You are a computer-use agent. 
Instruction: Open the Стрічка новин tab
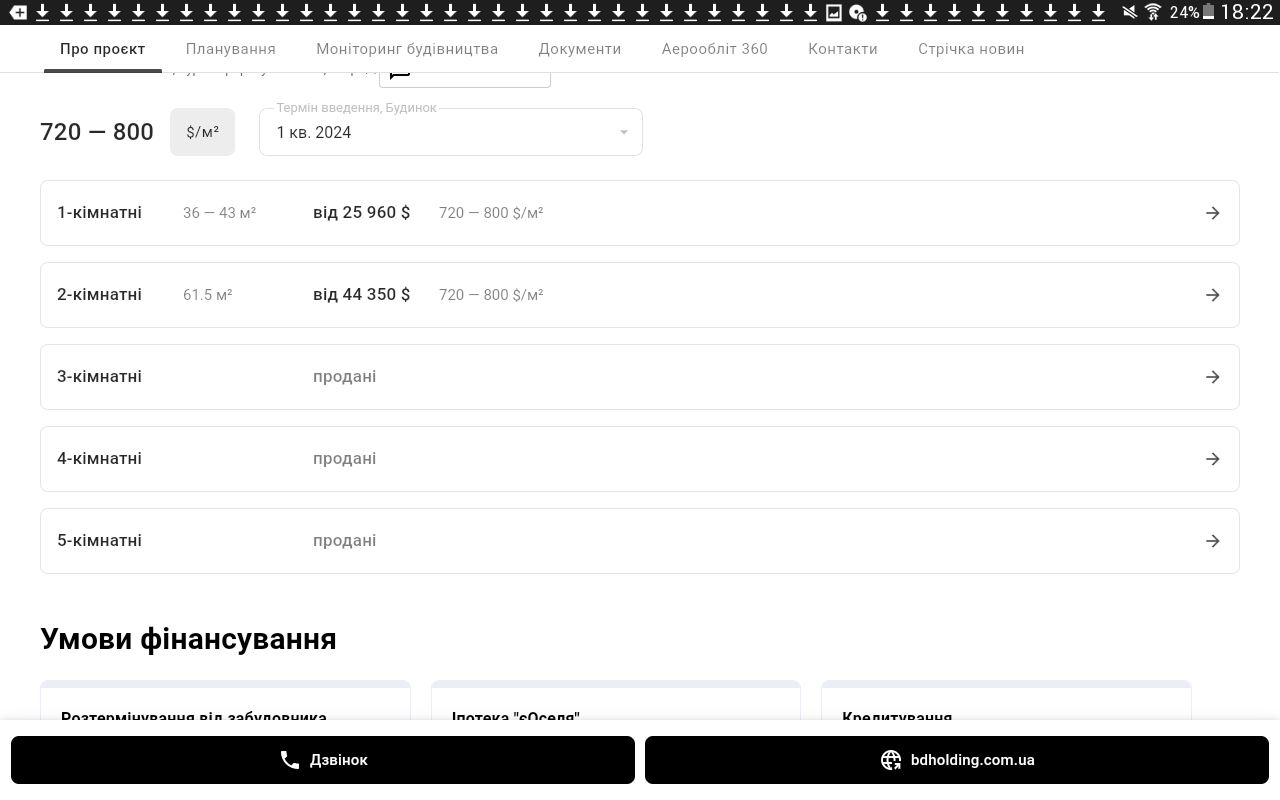click(x=971, y=49)
